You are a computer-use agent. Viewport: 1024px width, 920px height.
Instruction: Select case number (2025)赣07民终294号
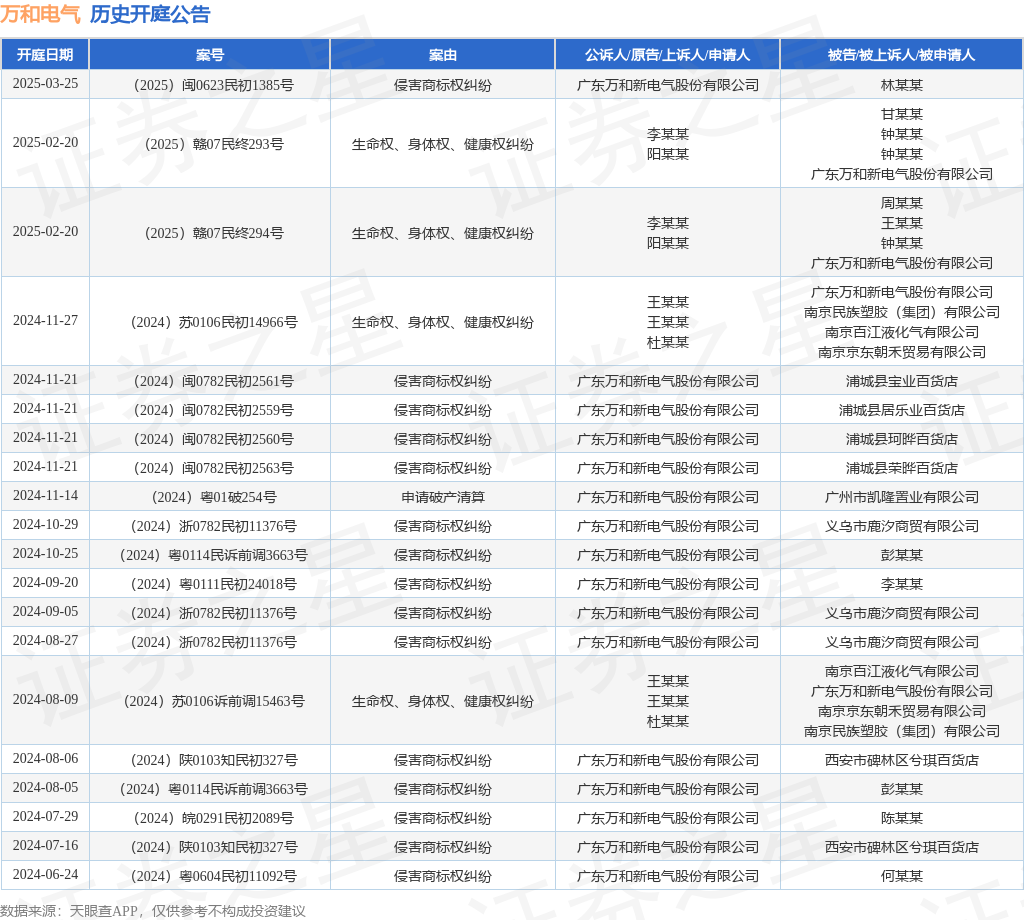click(x=214, y=233)
